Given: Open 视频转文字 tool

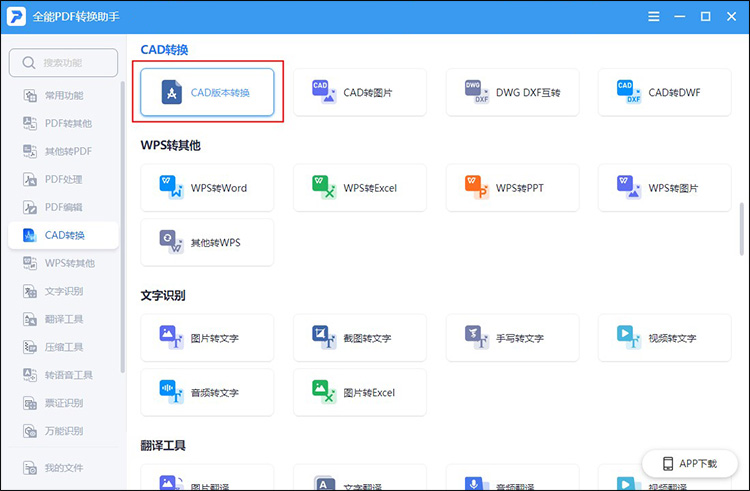Looking at the screenshot, I should pyautogui.click(x=665, y=338).
